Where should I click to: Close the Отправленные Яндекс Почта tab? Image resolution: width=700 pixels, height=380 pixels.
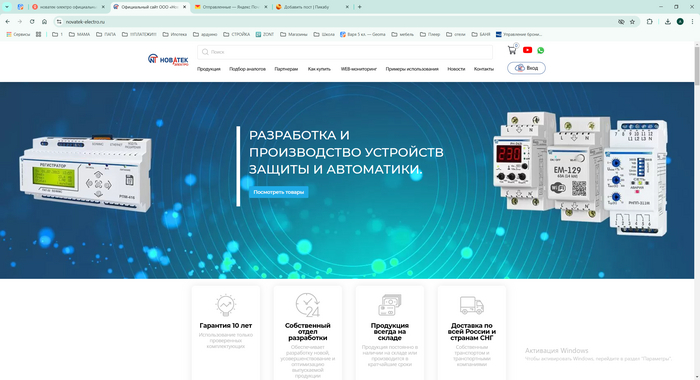click(x=266, y=7)
